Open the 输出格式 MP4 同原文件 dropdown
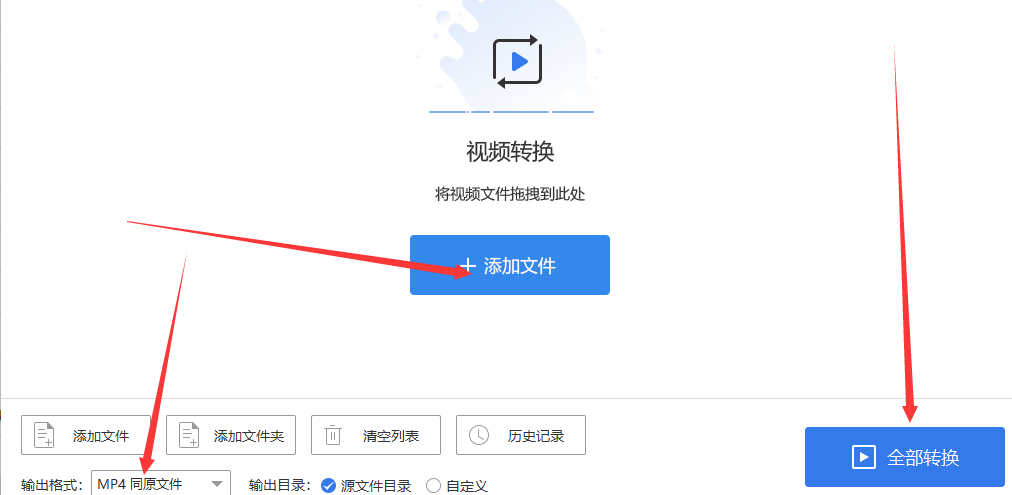 coord(161,484)
